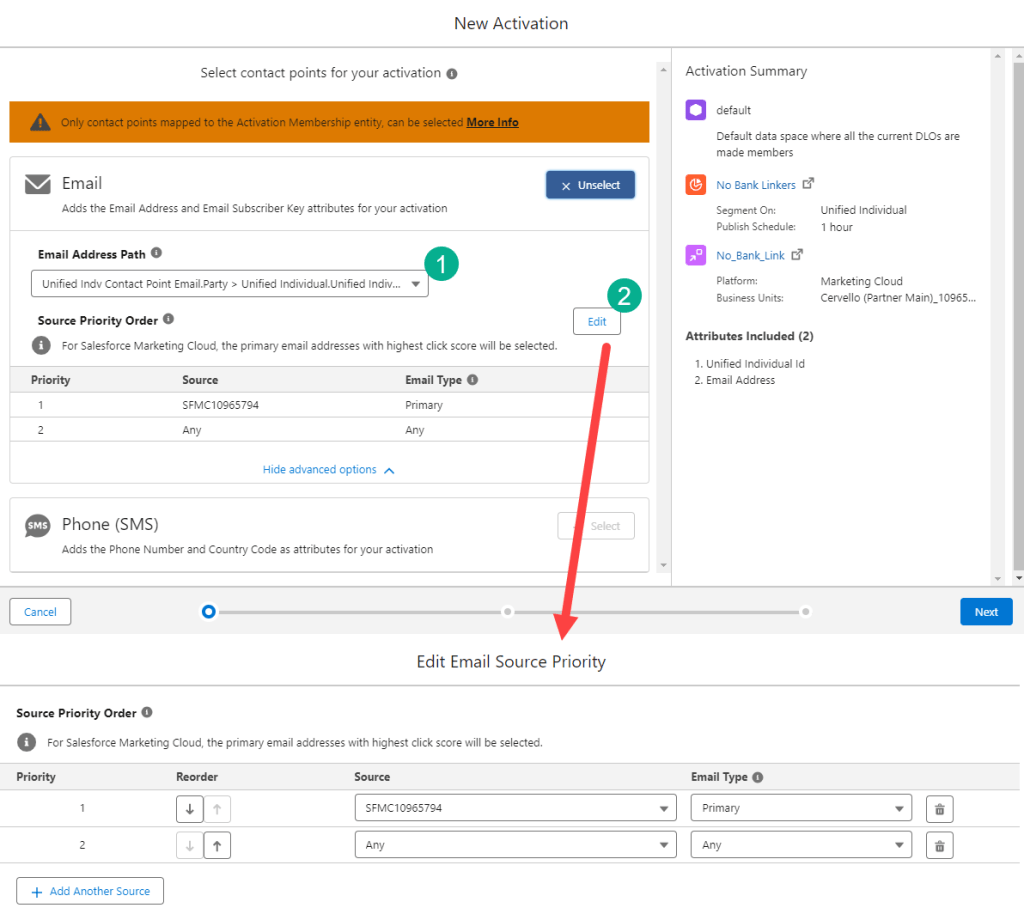Delete the SFMC10965794 priority row
This screenshot has width=1024, height=914.
[939, 809]
